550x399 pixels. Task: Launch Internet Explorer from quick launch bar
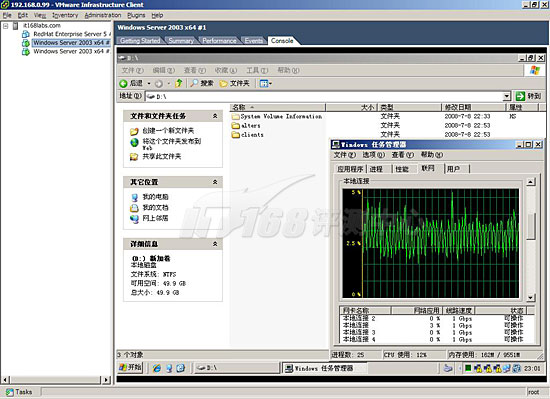coord(156,368)
